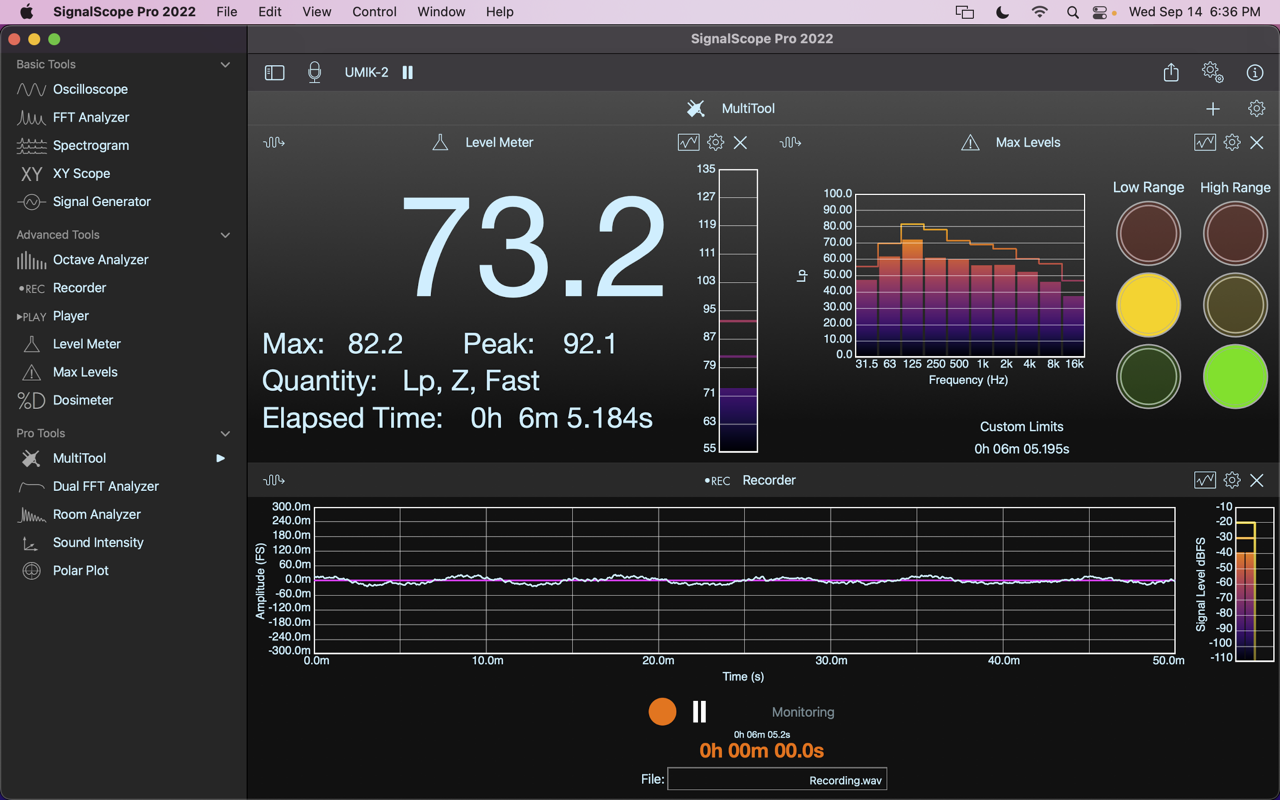Open device settings gear in toolbar

[x=1212, y=72]
